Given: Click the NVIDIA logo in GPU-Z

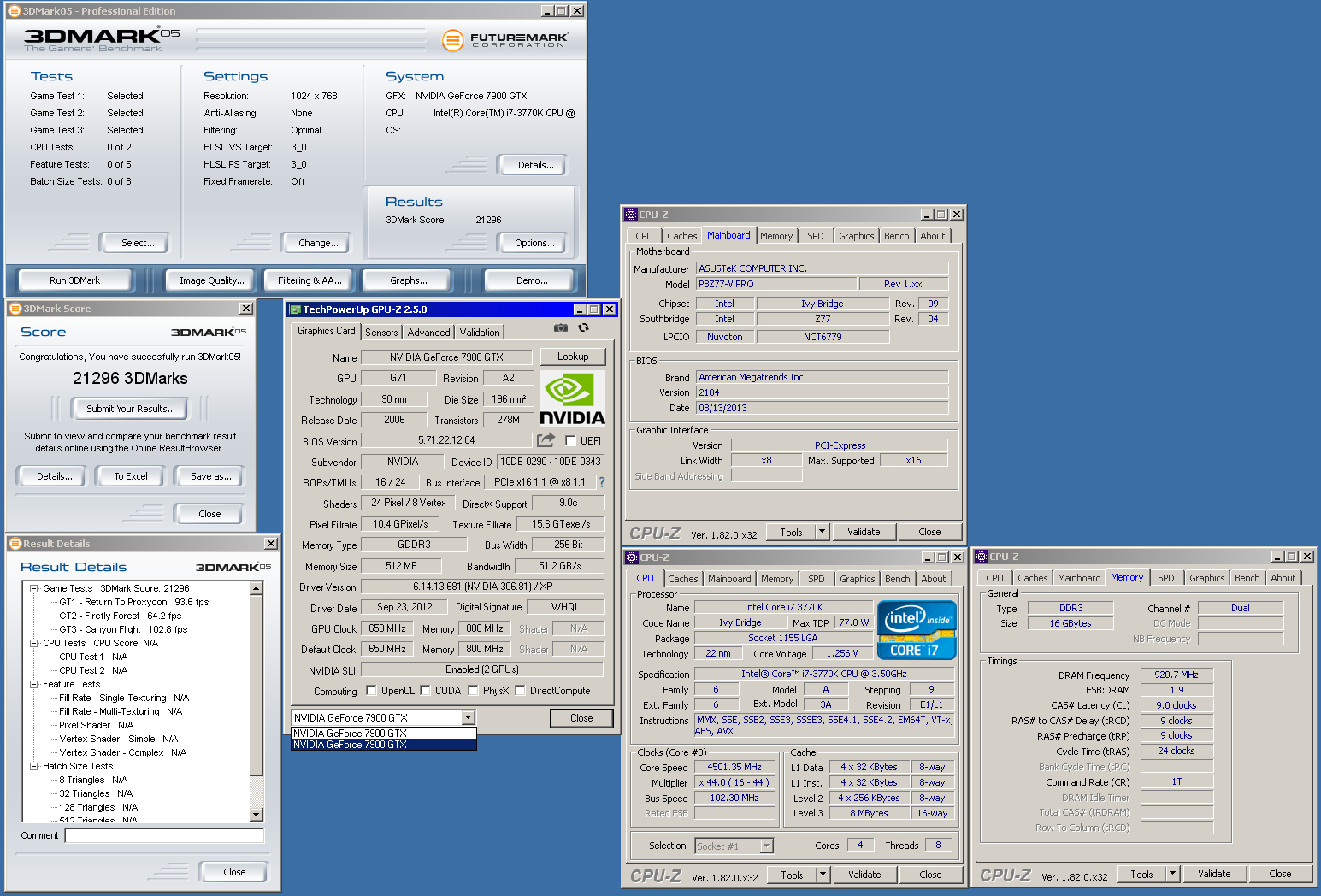Looking at the screenshot, I should [572, 399].
